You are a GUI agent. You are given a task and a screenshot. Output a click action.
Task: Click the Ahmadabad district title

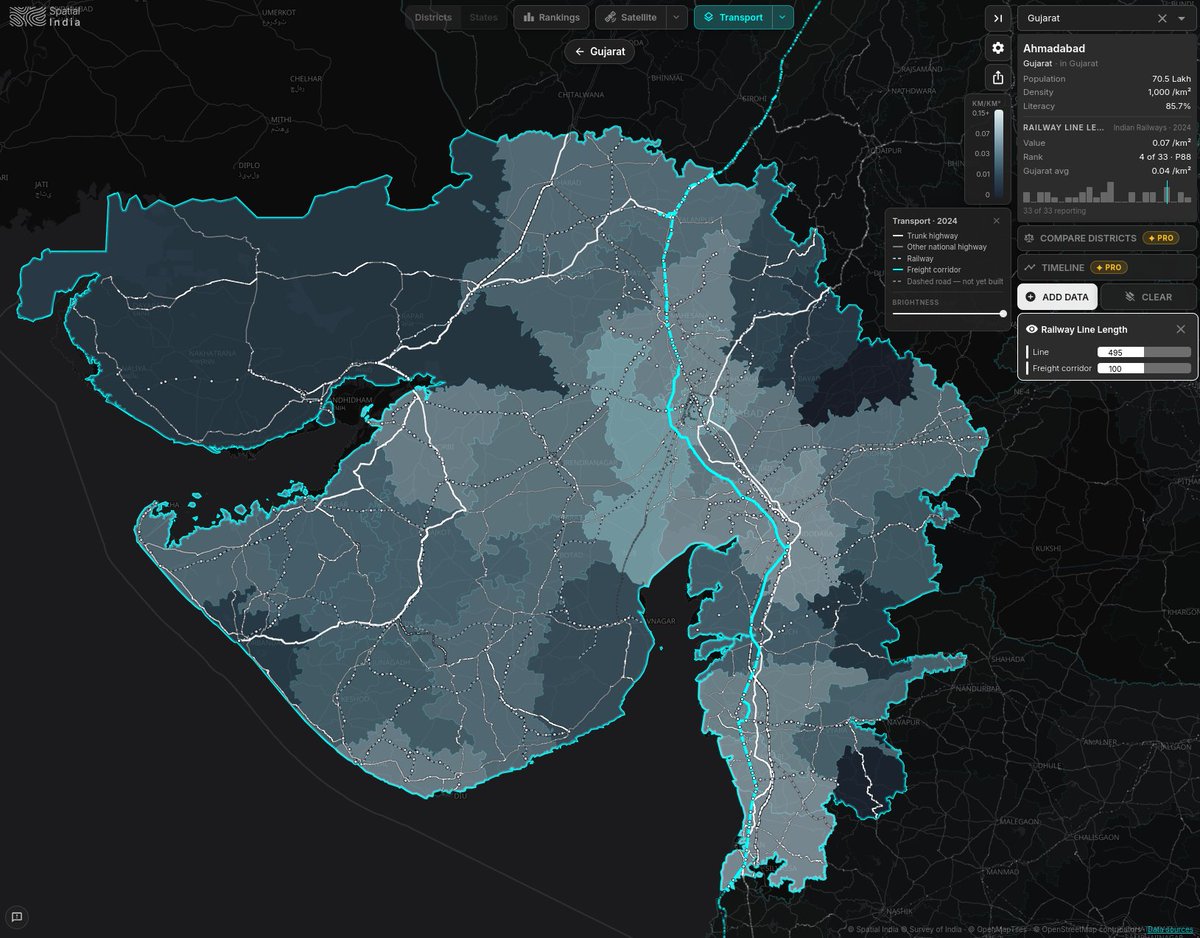1054,48
